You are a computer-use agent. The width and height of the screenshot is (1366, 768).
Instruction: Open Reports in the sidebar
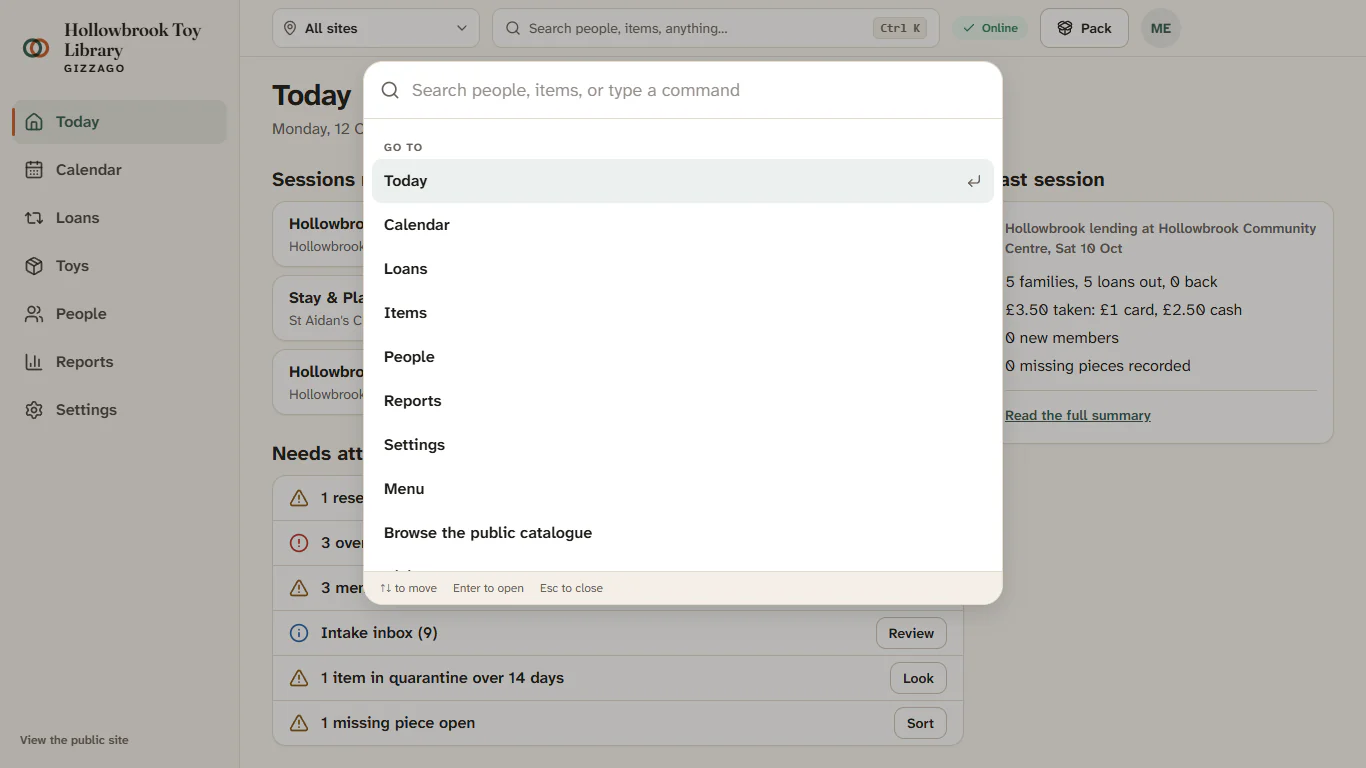pyautogui.click(x=119, y=362)
